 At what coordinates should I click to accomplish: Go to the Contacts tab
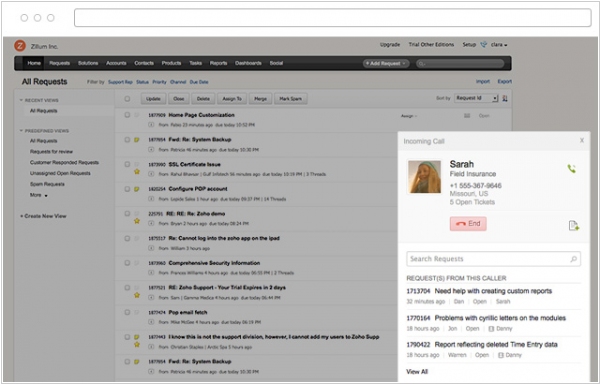click(144, 63)
